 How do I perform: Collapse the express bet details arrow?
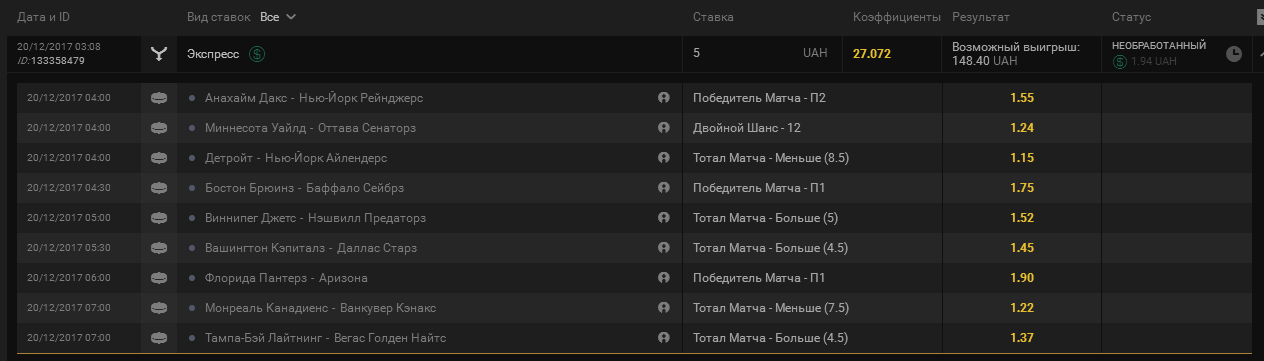1258,53
